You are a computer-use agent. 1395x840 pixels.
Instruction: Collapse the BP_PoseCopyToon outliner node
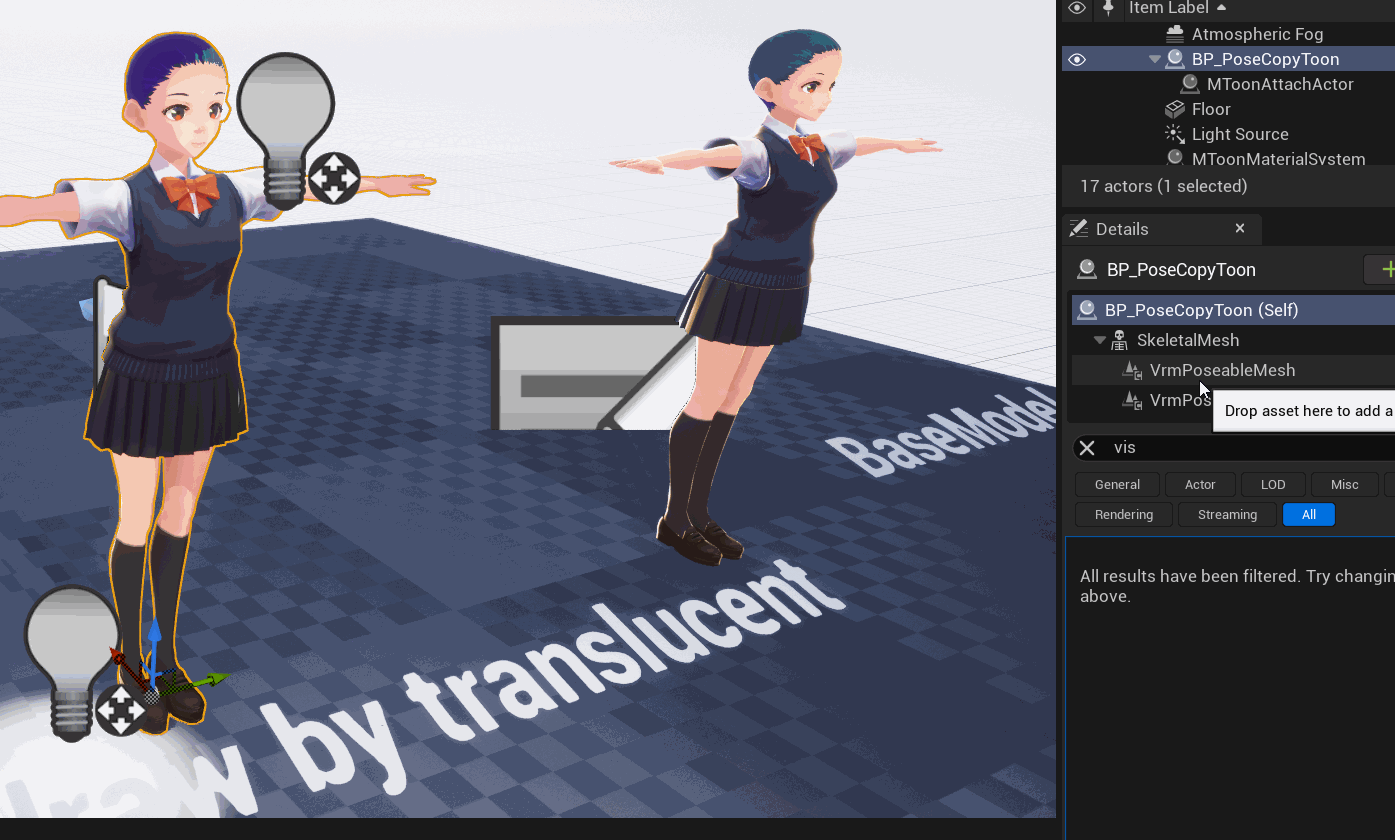[x=1155, y=59]
